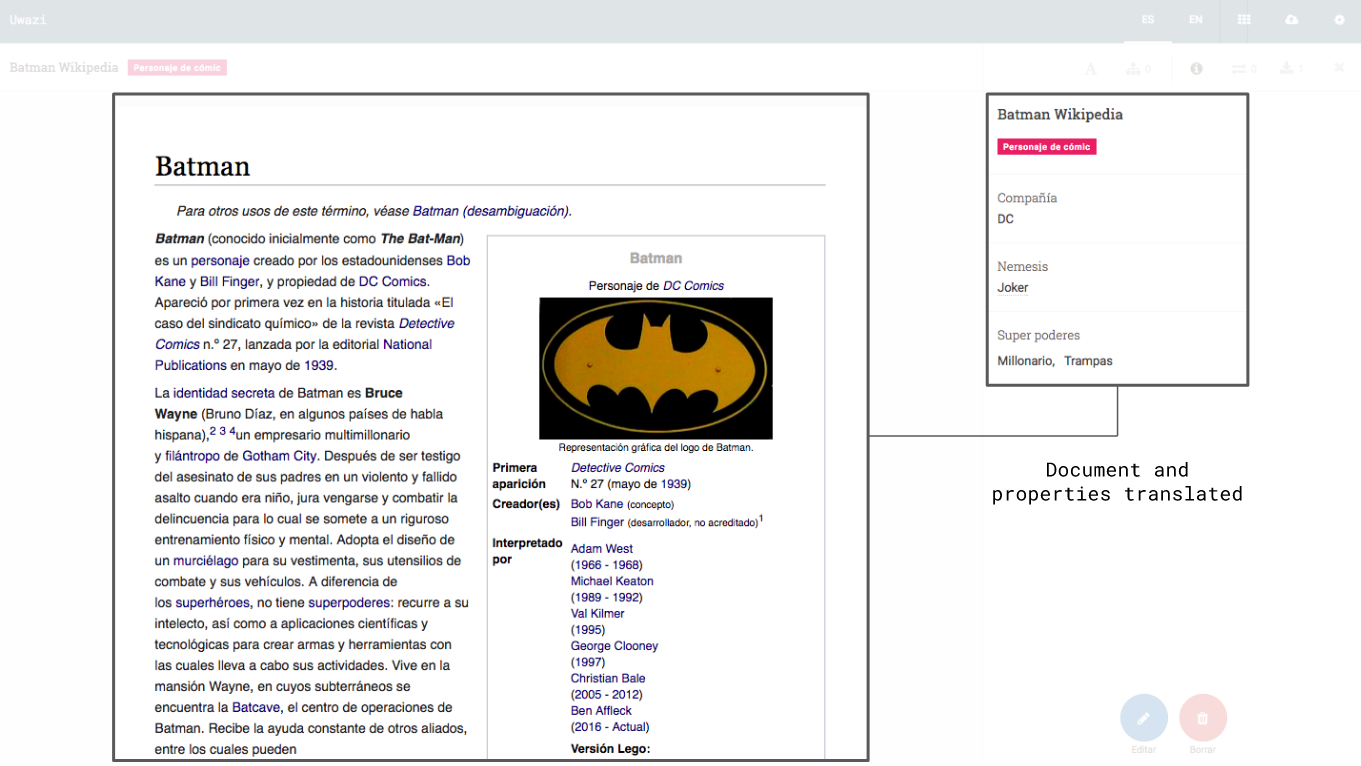
Task: Open the 'Christian Bale' link
Action: (x=608, y=678)
